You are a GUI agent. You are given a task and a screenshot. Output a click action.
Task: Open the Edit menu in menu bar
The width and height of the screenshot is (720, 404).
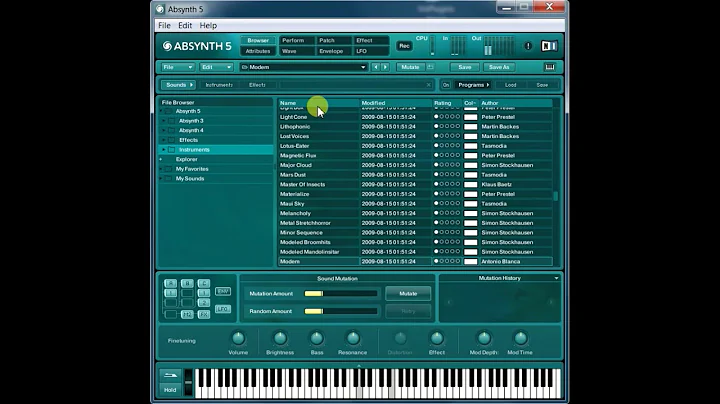click(x=185, y=25)
